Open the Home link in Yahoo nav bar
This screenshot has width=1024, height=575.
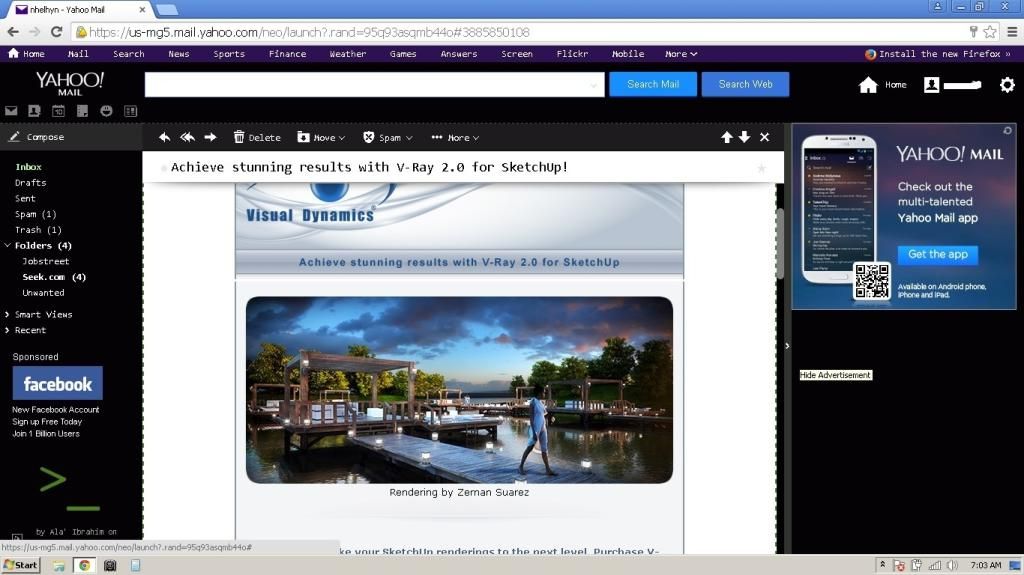pos(27,54)
